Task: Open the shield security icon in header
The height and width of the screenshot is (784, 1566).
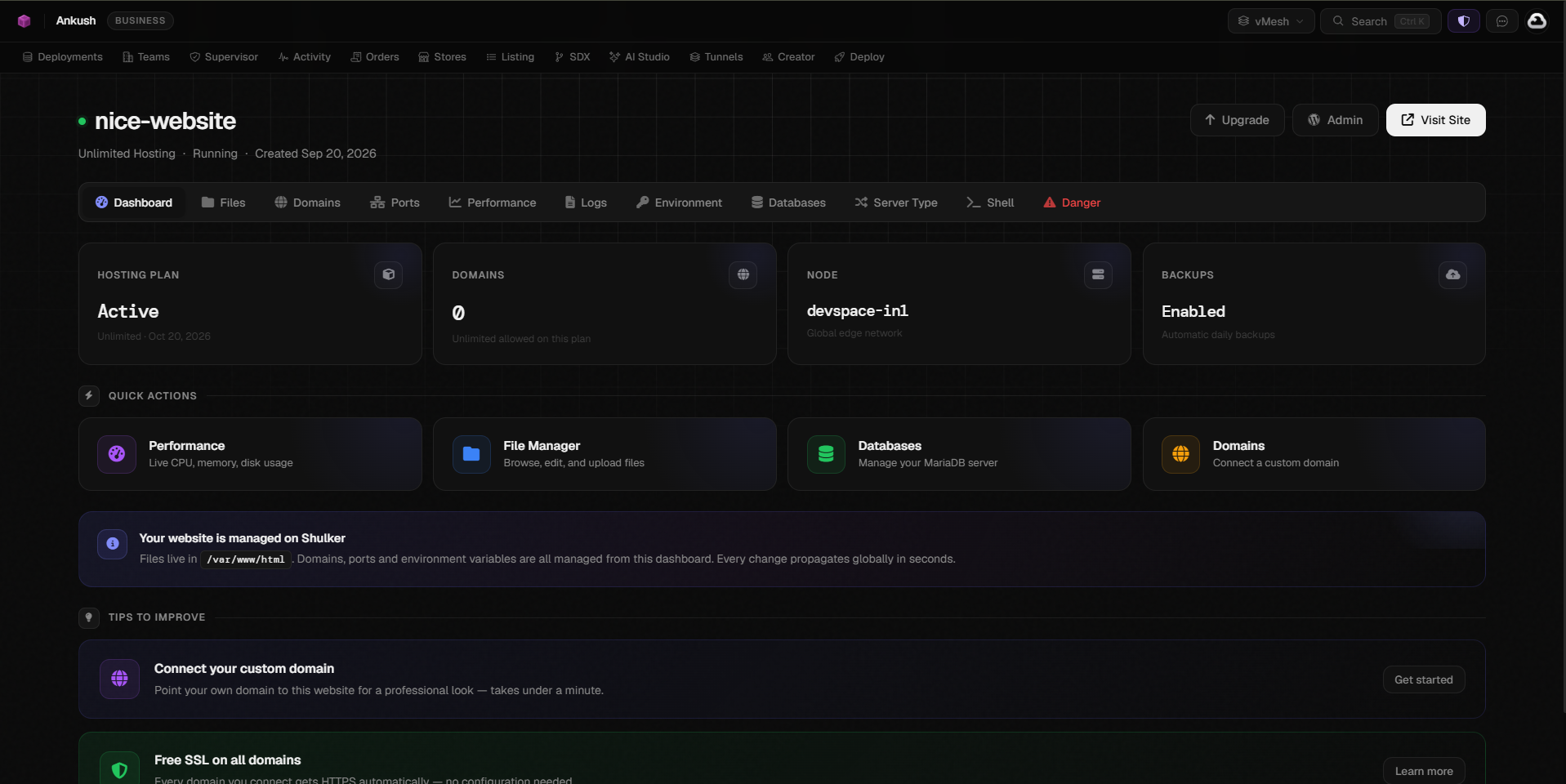Action: coord(1463,21)
